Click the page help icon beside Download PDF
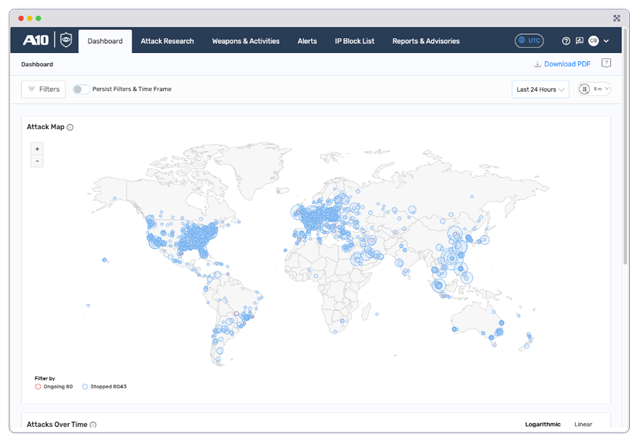Viewport: 640px width, 444px height. pos(606,63)
